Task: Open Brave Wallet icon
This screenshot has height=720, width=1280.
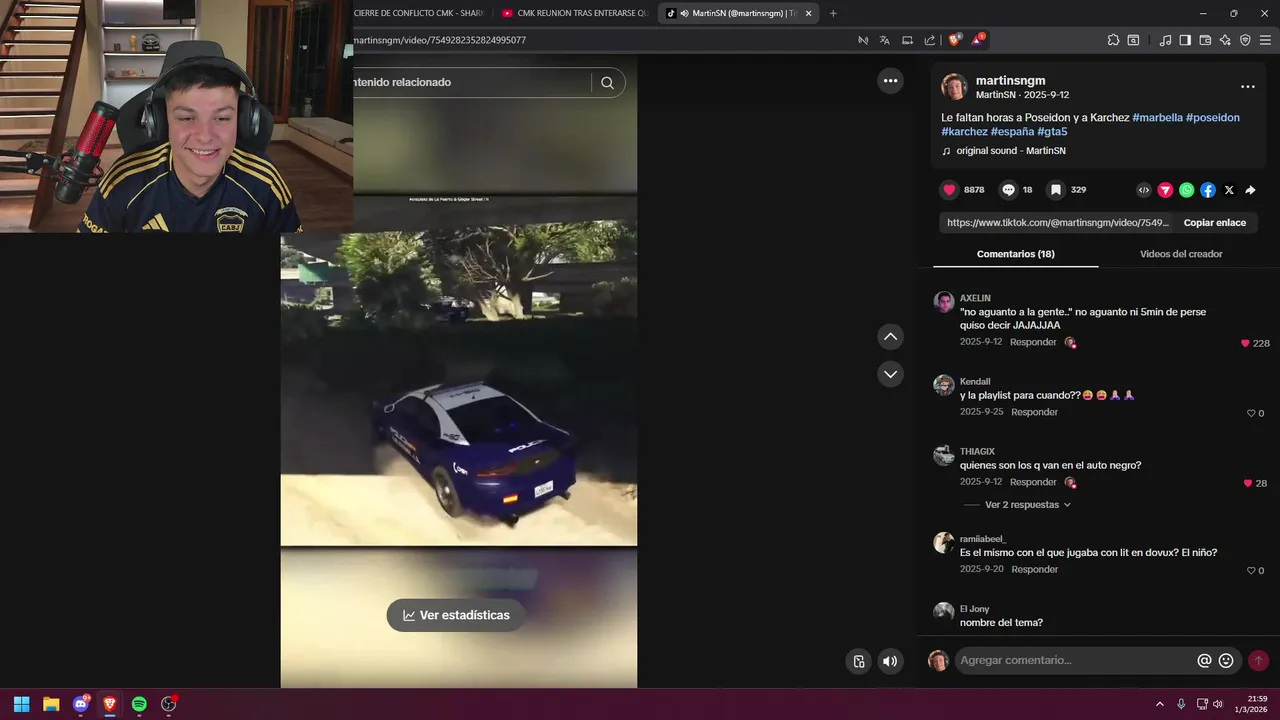Action: [x=1205, y=40]
